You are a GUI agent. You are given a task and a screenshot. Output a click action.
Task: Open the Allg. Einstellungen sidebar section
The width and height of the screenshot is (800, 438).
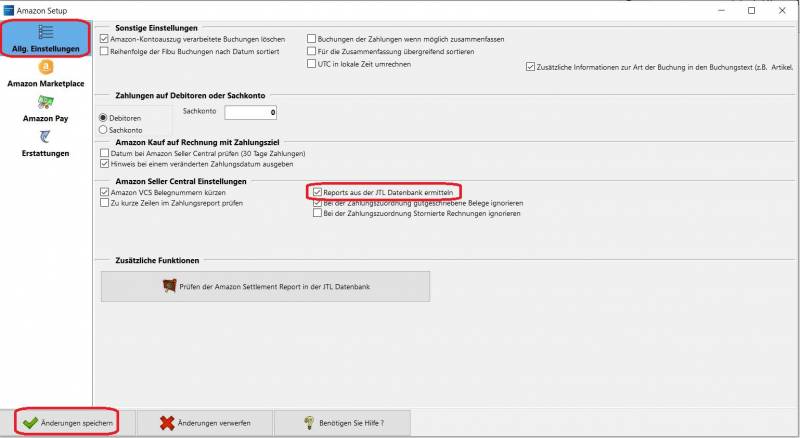pyautogui.click(x=45, y=39)
